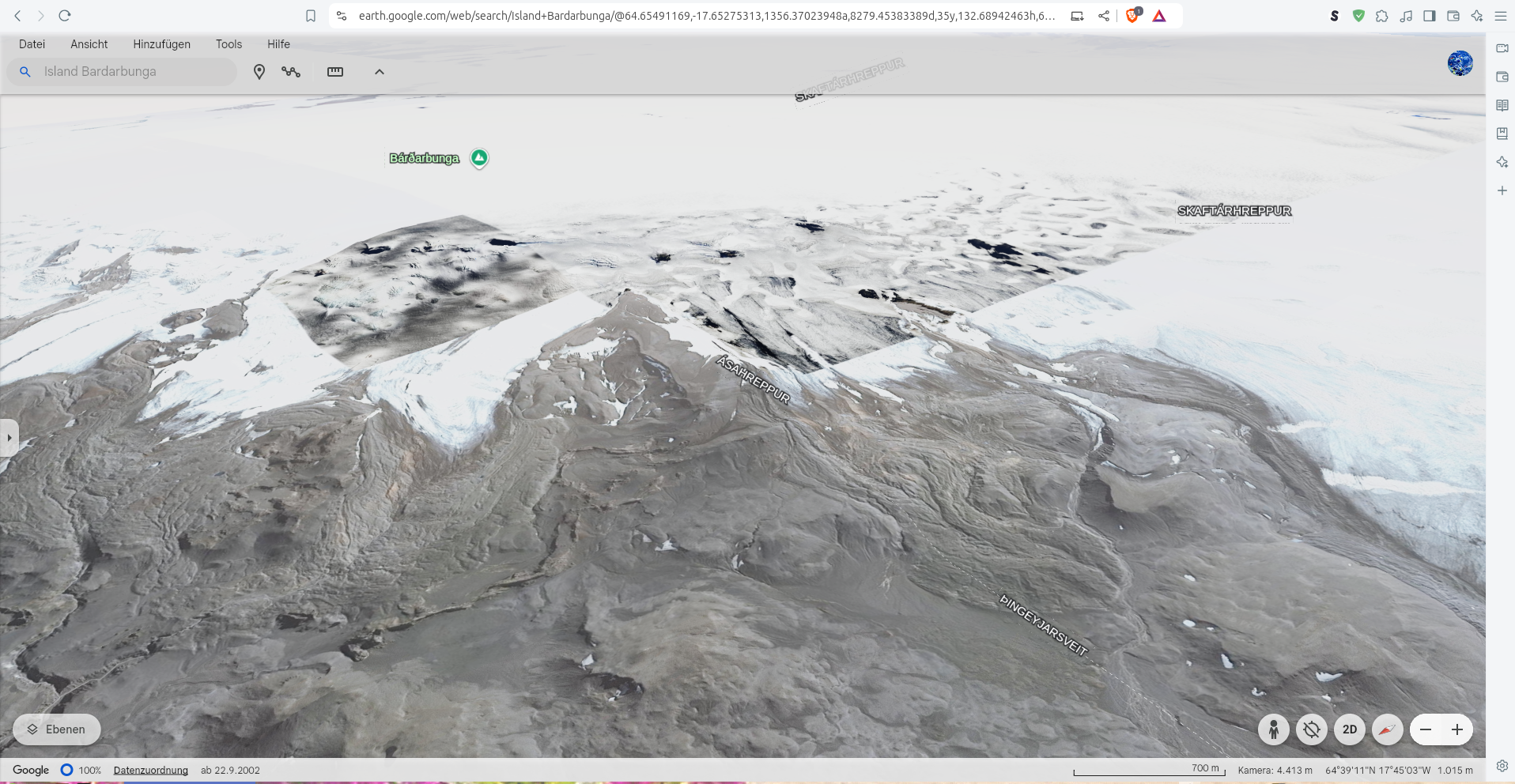The height and width of the screenshot is (784, 1515).
Task: Open the Tools menu
Action: [229, 44]
